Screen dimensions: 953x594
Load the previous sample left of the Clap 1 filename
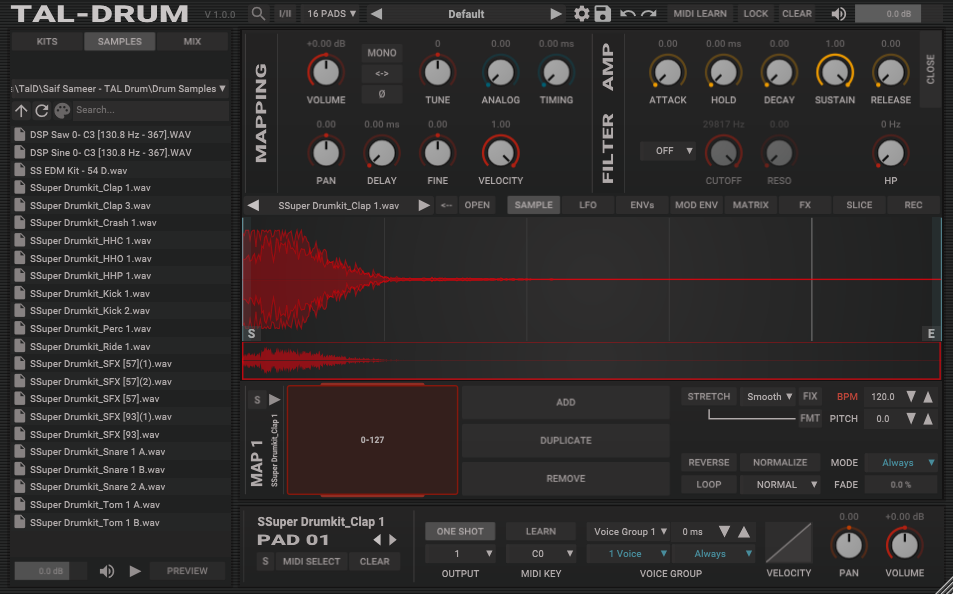(253, 205)
